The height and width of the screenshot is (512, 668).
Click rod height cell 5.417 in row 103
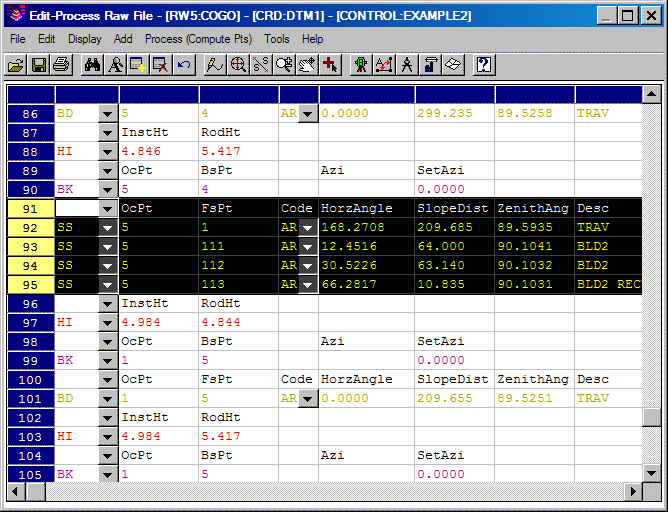pos(239,436)
